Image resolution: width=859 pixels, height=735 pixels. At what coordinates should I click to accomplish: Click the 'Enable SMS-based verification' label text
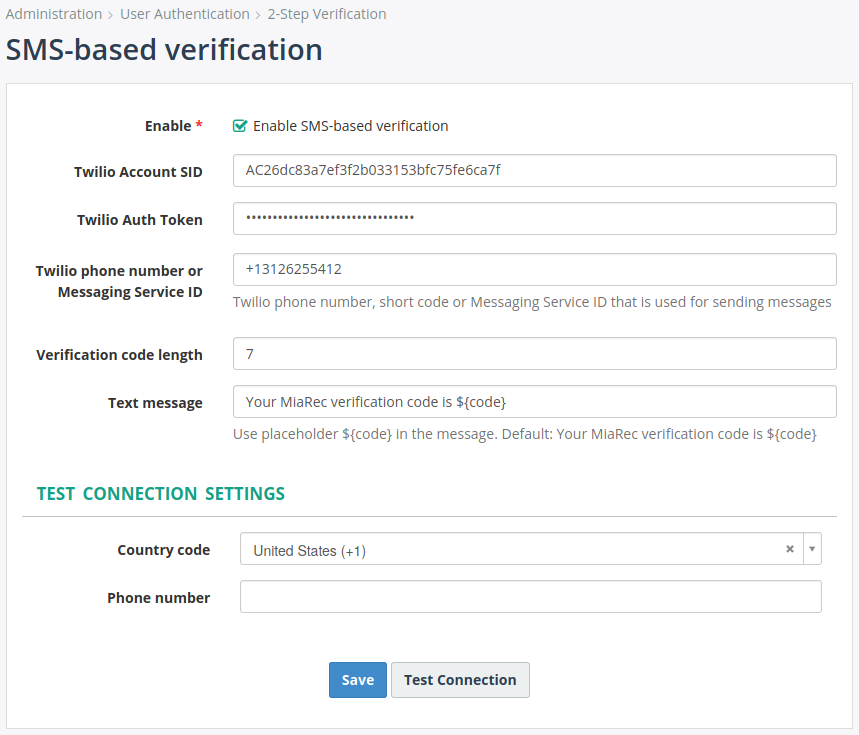pyautogui.click(x=351, y=126)
